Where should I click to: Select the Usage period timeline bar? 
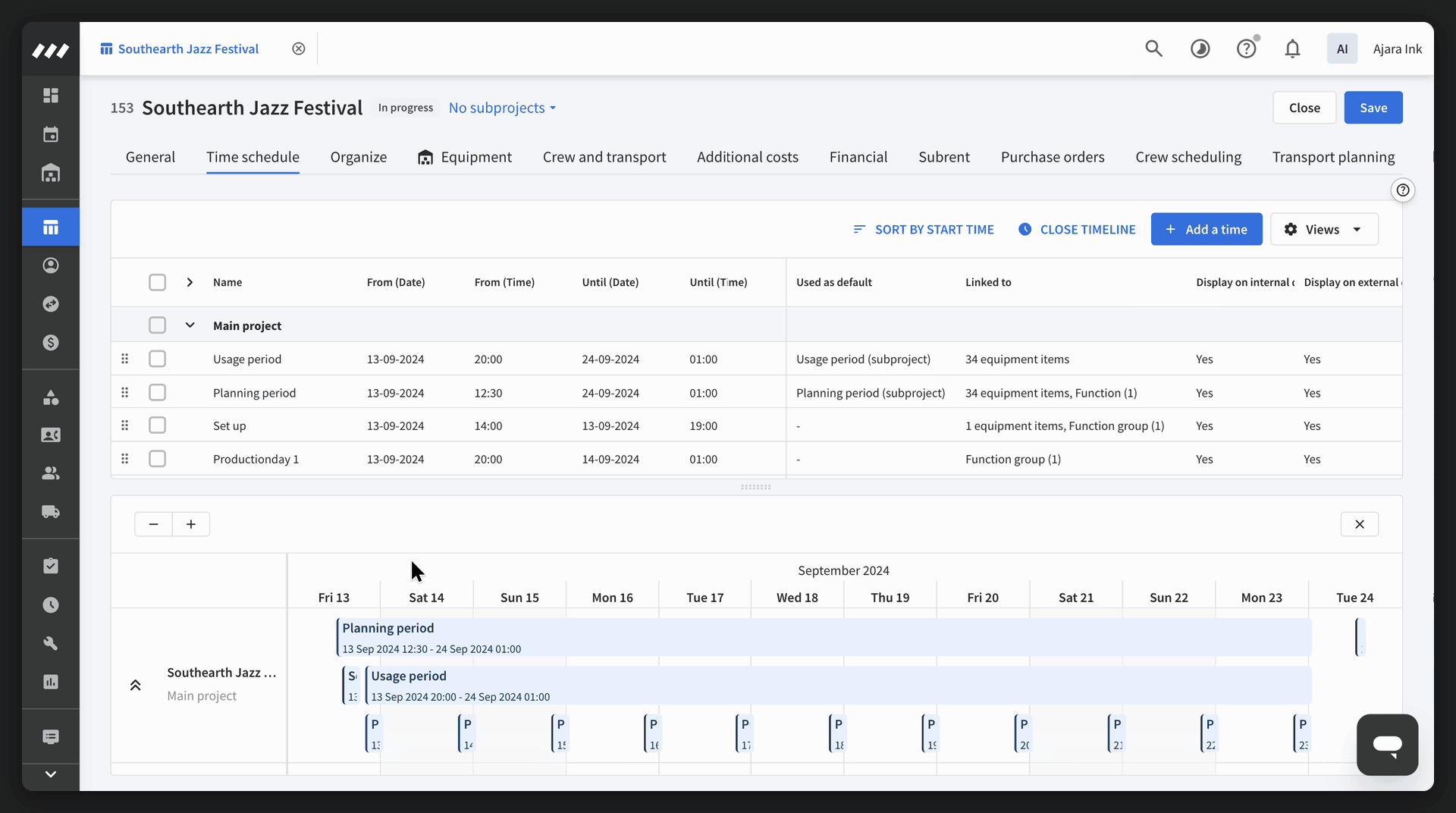838,686
